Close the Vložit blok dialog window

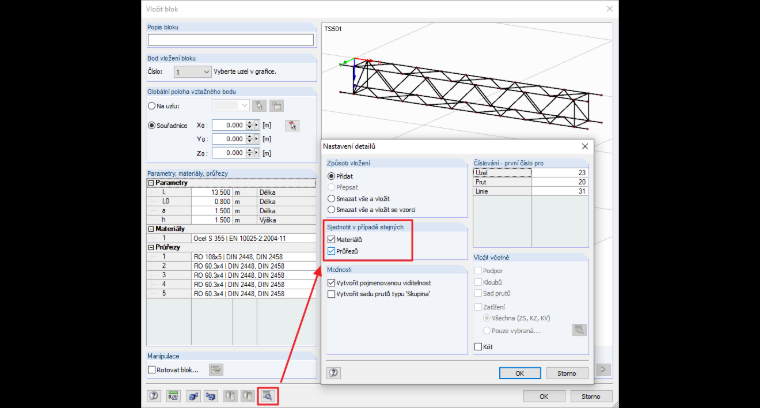(610, 9)
